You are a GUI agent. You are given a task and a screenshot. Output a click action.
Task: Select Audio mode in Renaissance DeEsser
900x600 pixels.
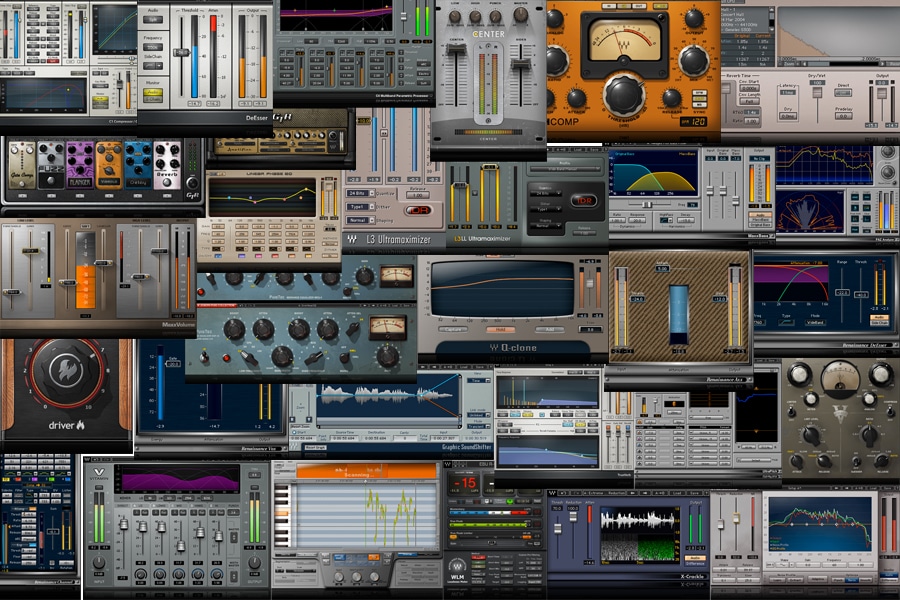click(878, 316)
